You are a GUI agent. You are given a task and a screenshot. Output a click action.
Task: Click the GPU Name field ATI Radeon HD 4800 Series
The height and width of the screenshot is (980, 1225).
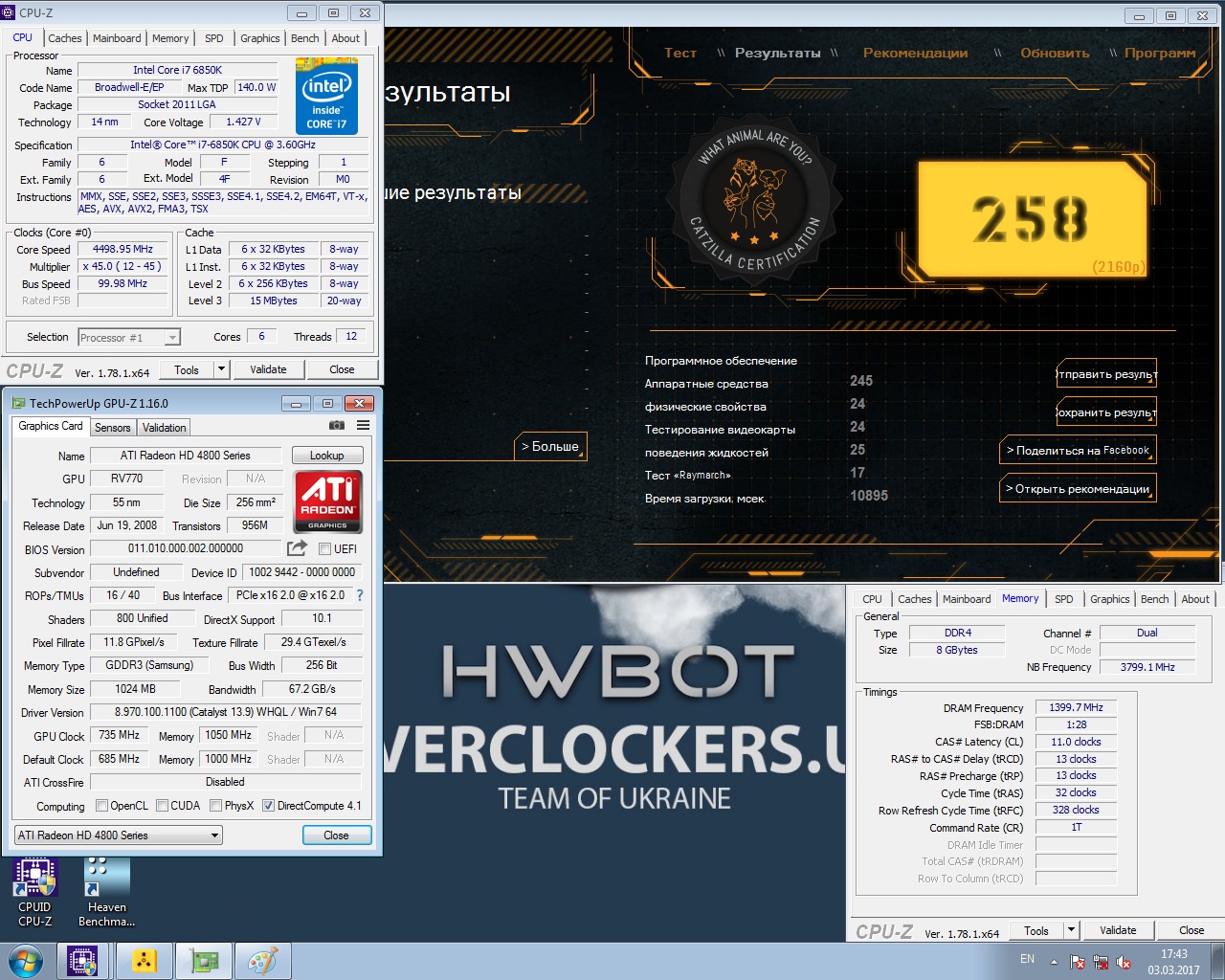[x=186, y=456]
